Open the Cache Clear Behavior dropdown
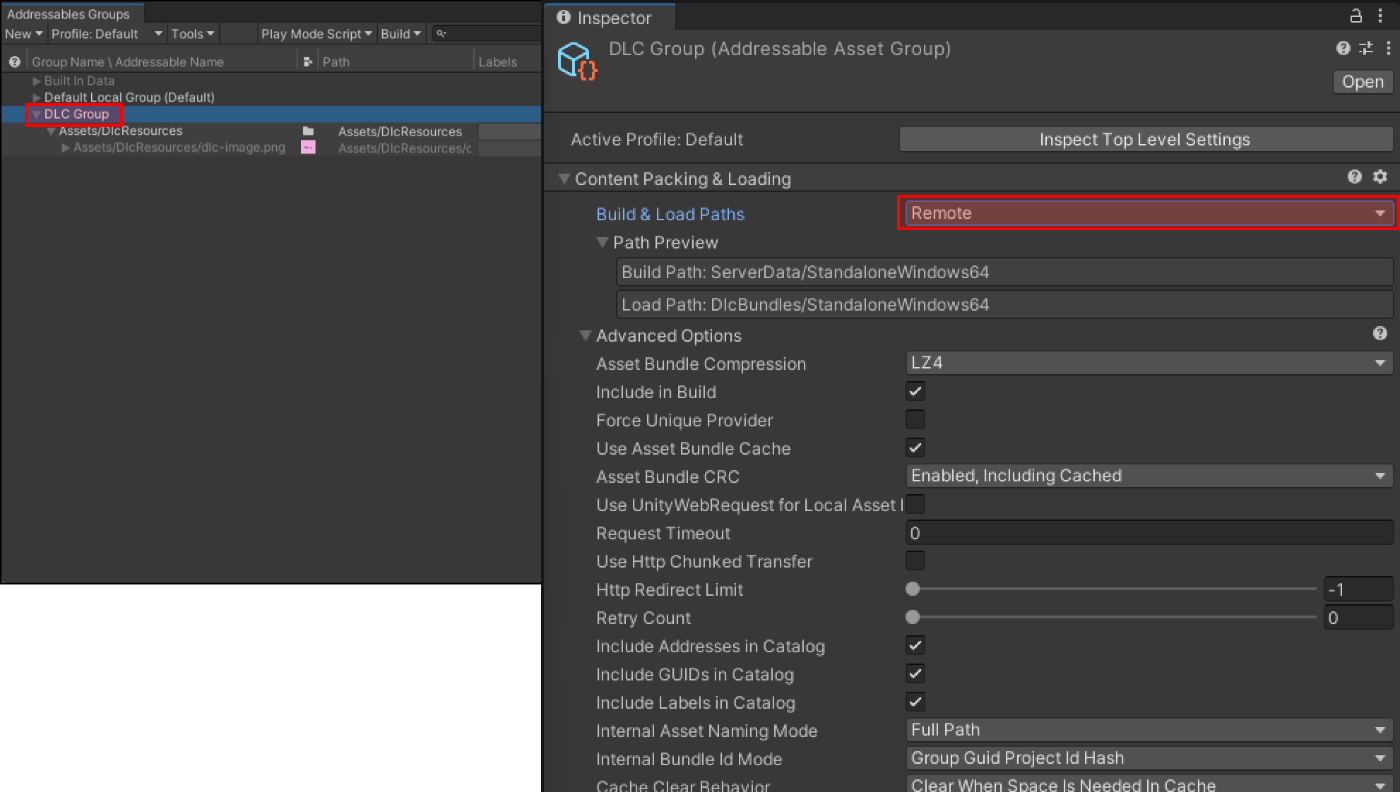Screen dimensions: 1400x792 [1149, 784]
